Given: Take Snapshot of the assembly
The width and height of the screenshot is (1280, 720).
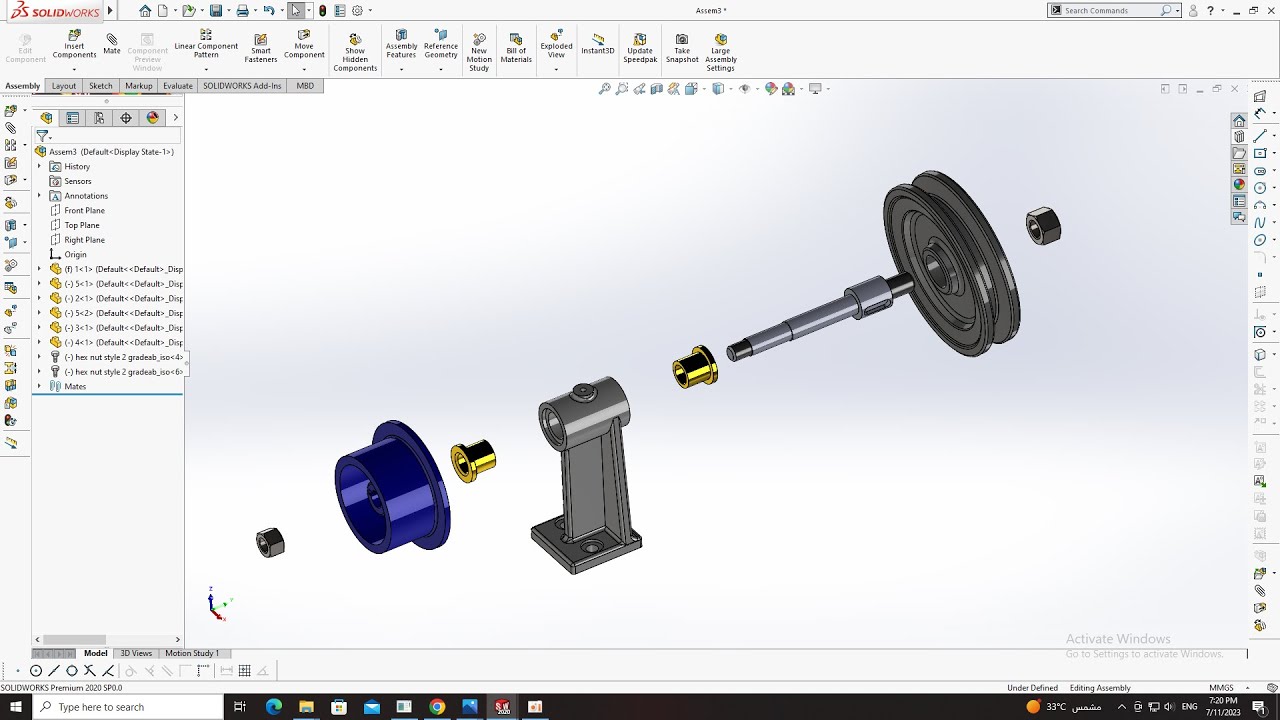Looking at the screenshot, I should [682, 48].
